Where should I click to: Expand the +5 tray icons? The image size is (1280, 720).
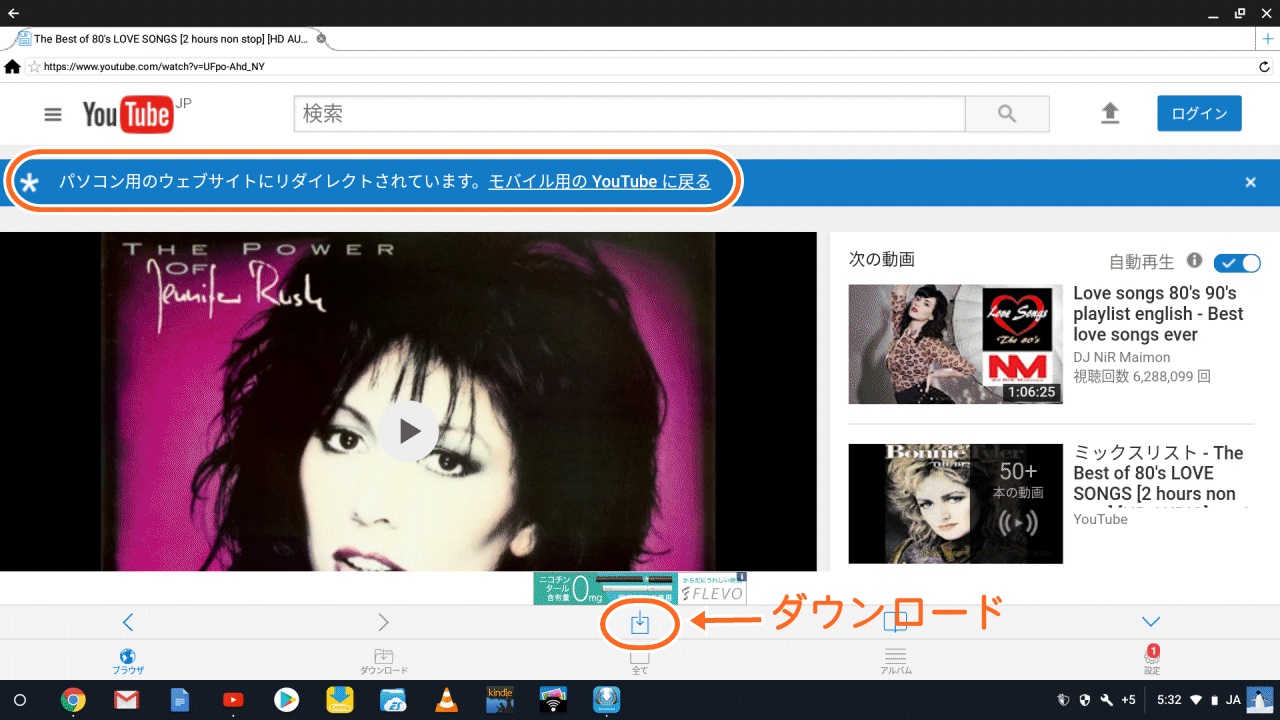click(1128, 700)
